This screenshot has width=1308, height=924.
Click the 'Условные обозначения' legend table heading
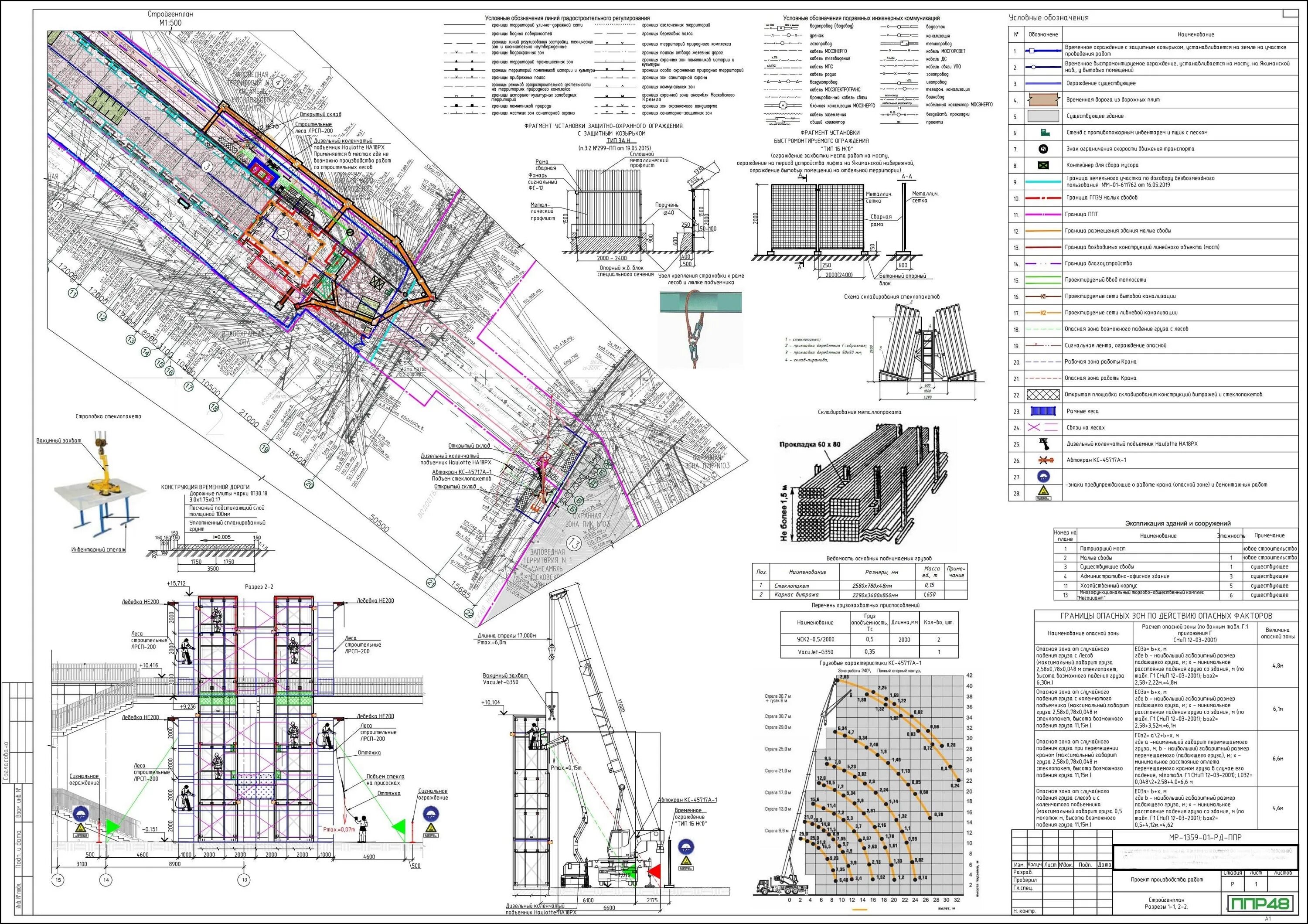tap(1049, 17)
